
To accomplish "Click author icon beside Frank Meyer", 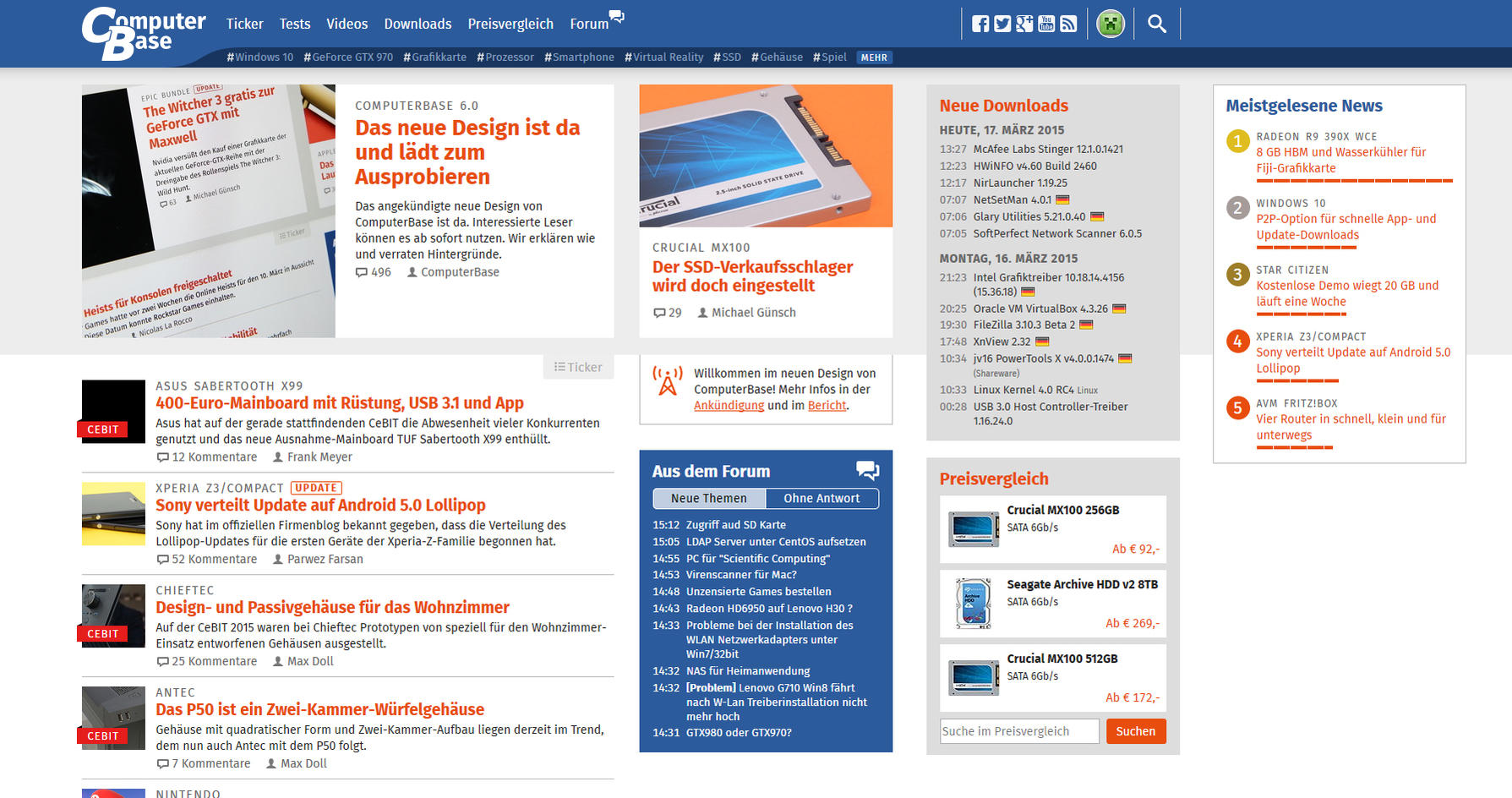I will 278,457.
